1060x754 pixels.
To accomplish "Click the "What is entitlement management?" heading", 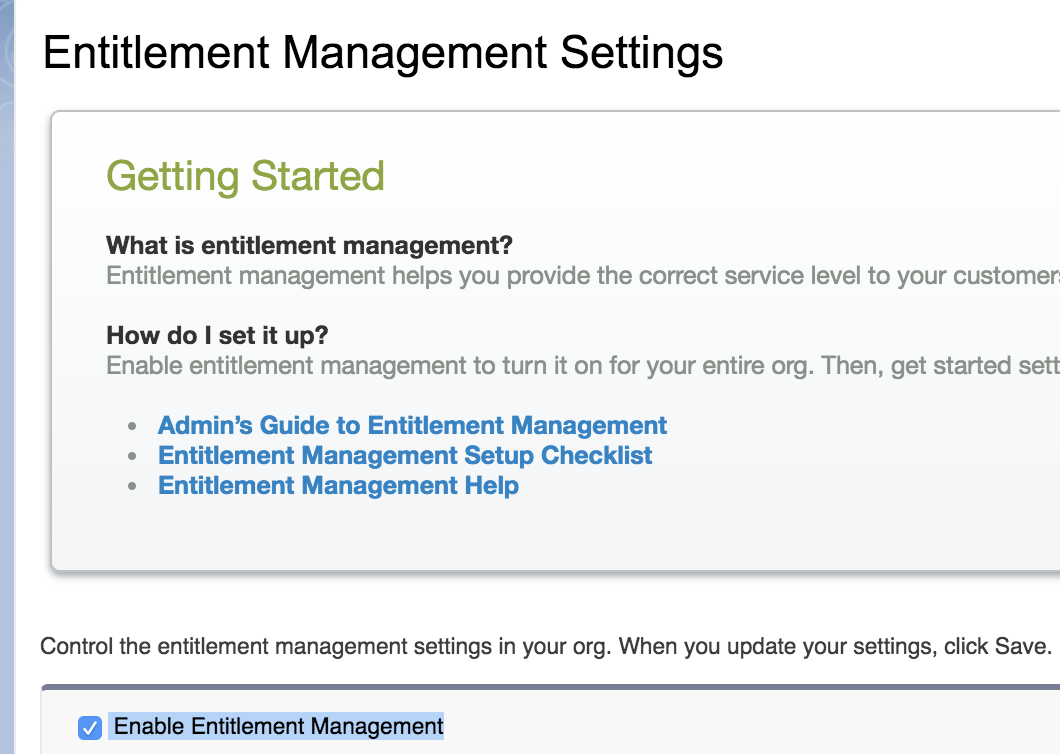I will click(x=309, y=245).
